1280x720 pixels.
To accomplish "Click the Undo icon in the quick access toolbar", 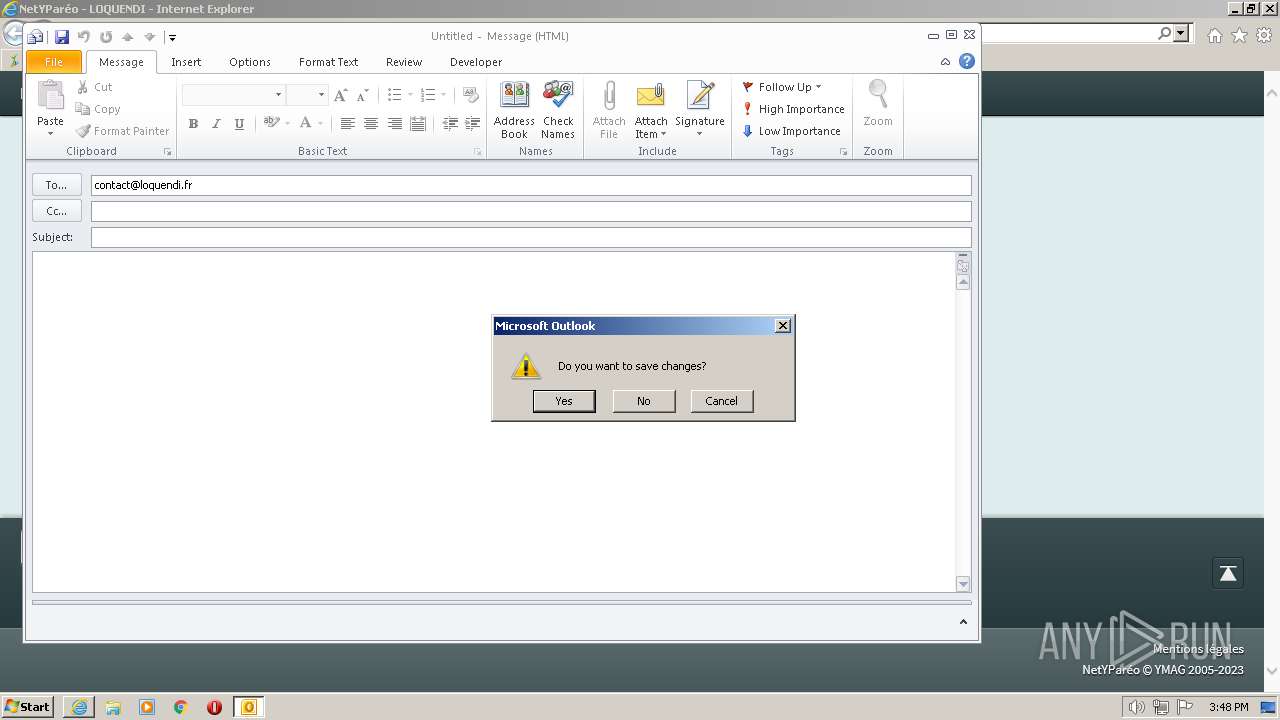I will click(84, 37).
